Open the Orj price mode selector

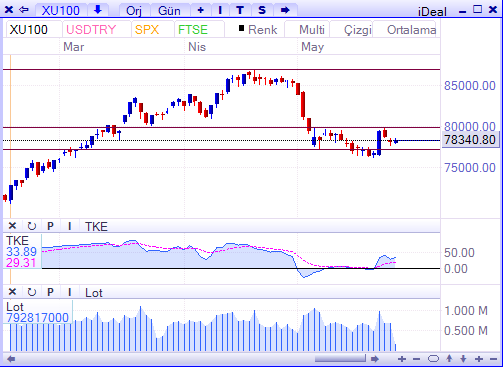[134, 10]
